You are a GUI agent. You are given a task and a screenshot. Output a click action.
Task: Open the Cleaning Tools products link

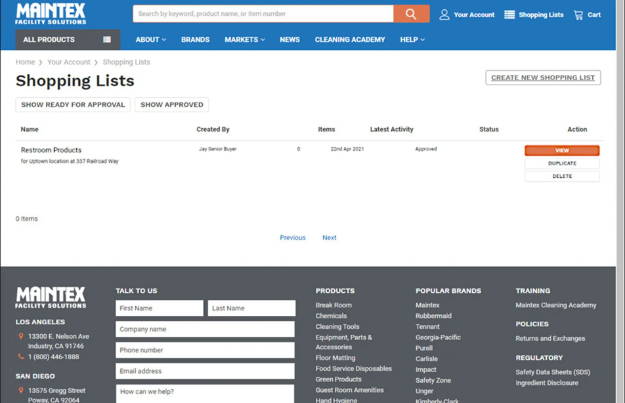337,326
